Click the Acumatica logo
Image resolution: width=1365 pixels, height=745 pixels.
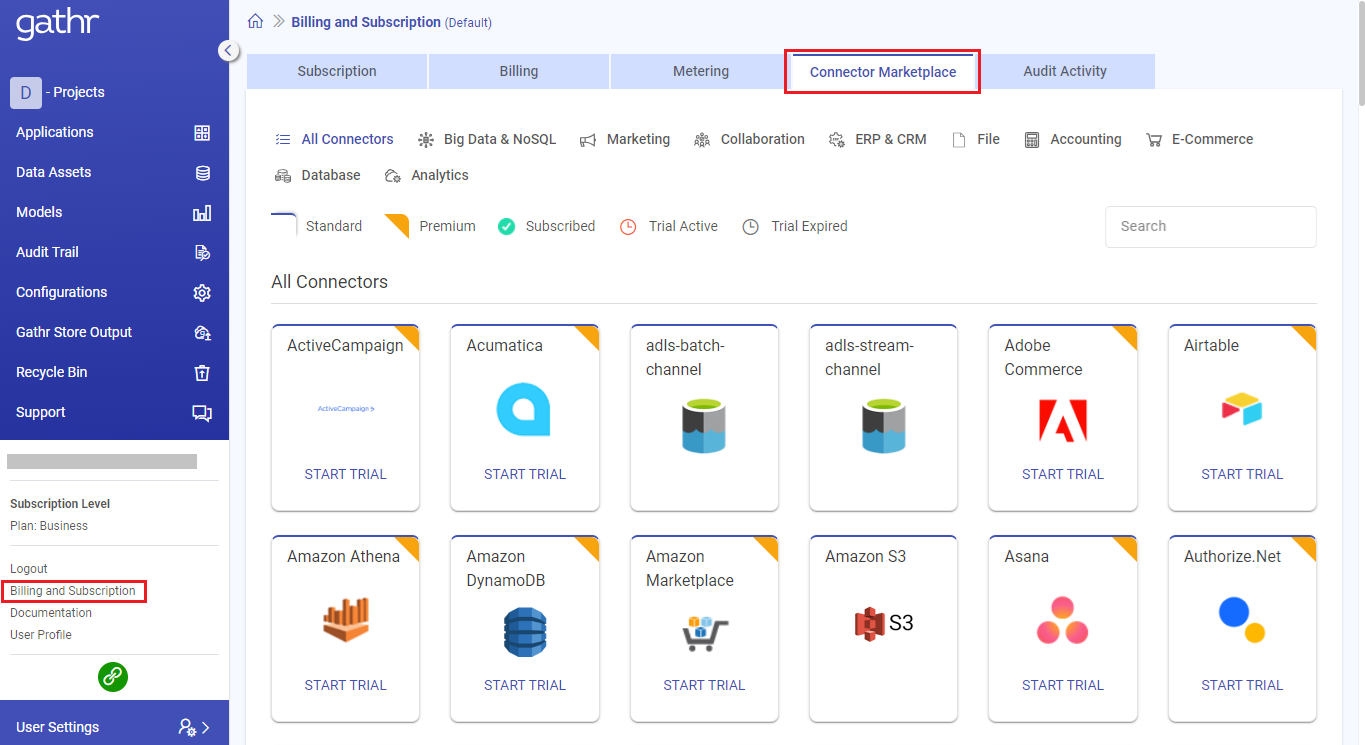pos(524,410)
